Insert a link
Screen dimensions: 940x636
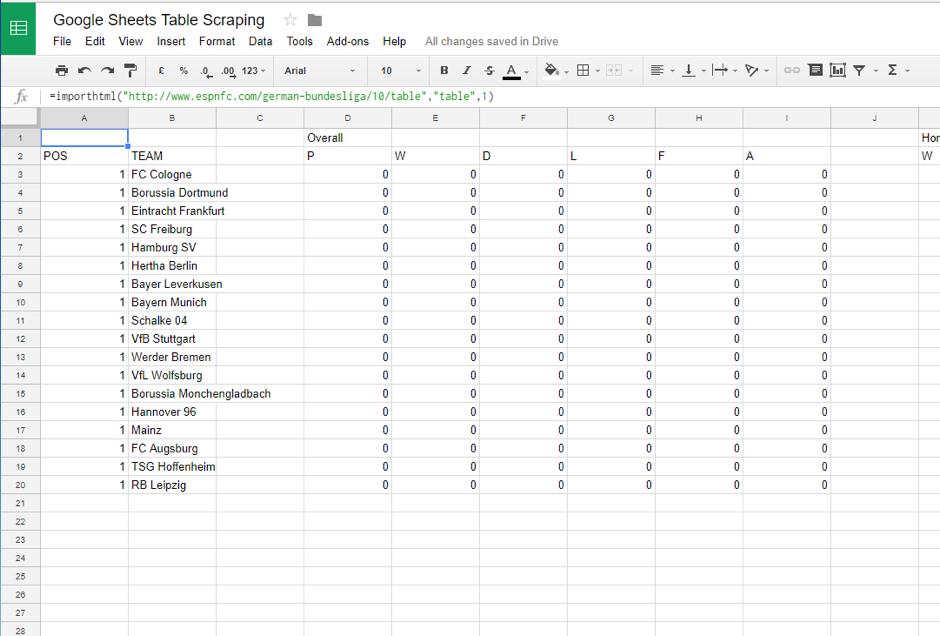coord(790,71)
